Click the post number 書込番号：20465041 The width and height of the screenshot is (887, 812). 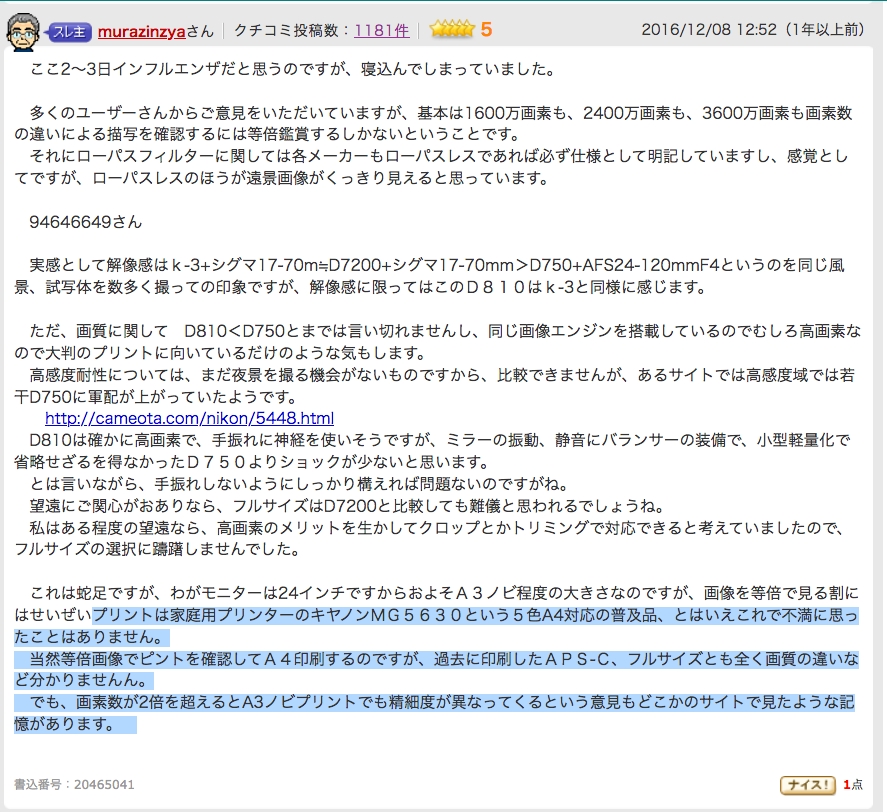coord(74,784)
